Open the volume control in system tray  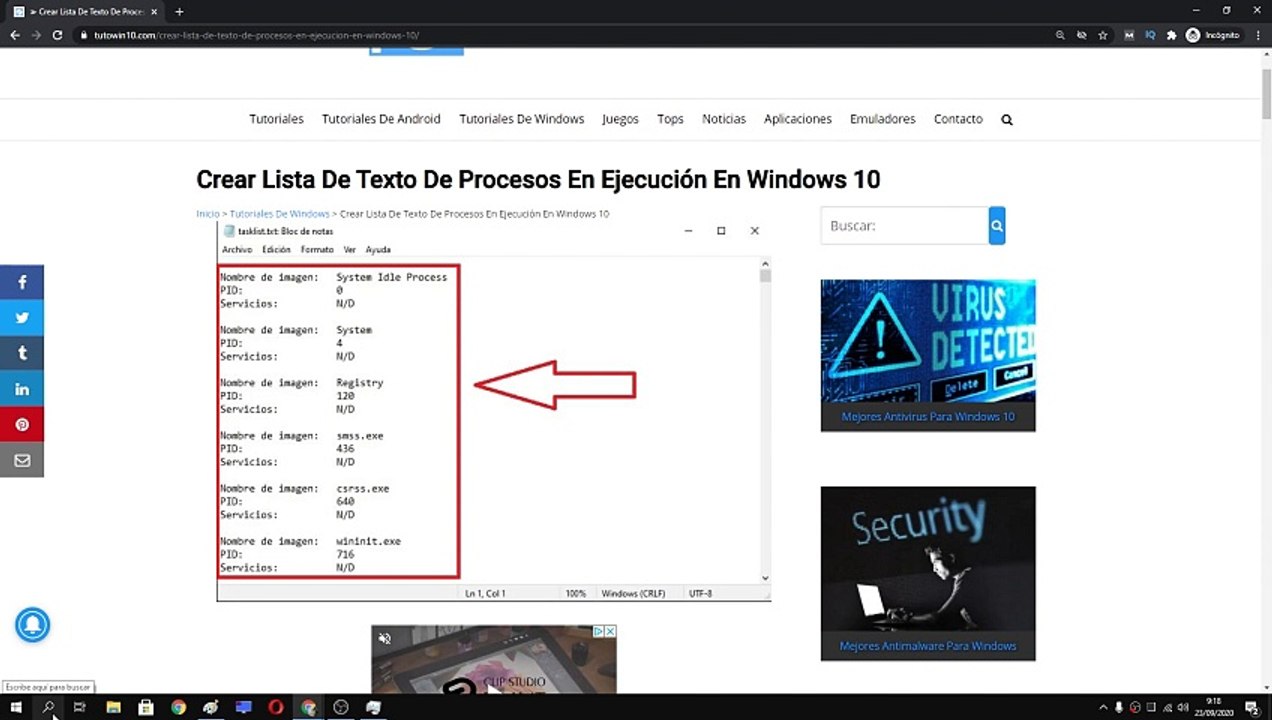pos(1185,707)
